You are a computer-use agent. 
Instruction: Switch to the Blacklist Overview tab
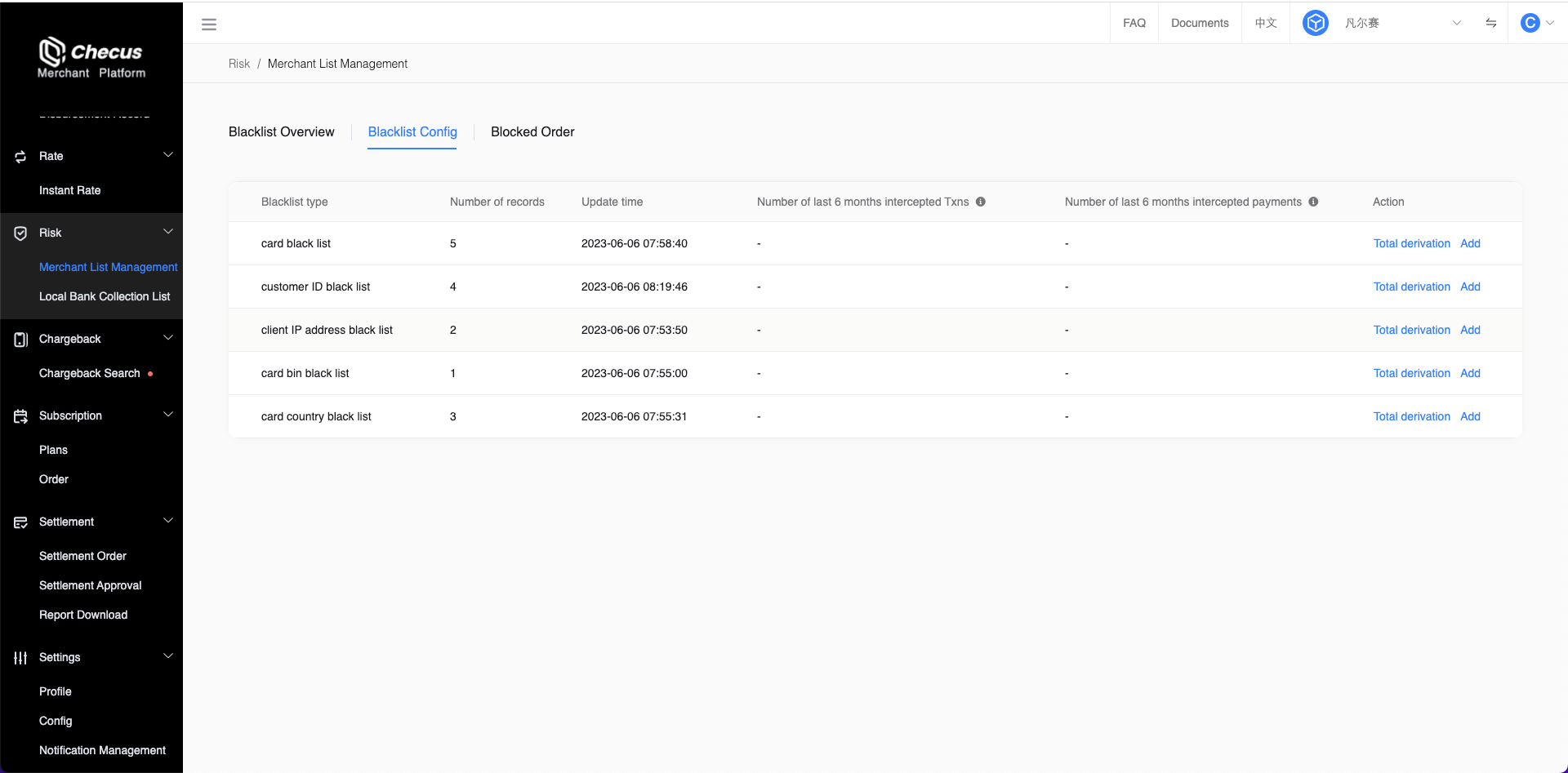pyautogui.click(x=281, y=132)
